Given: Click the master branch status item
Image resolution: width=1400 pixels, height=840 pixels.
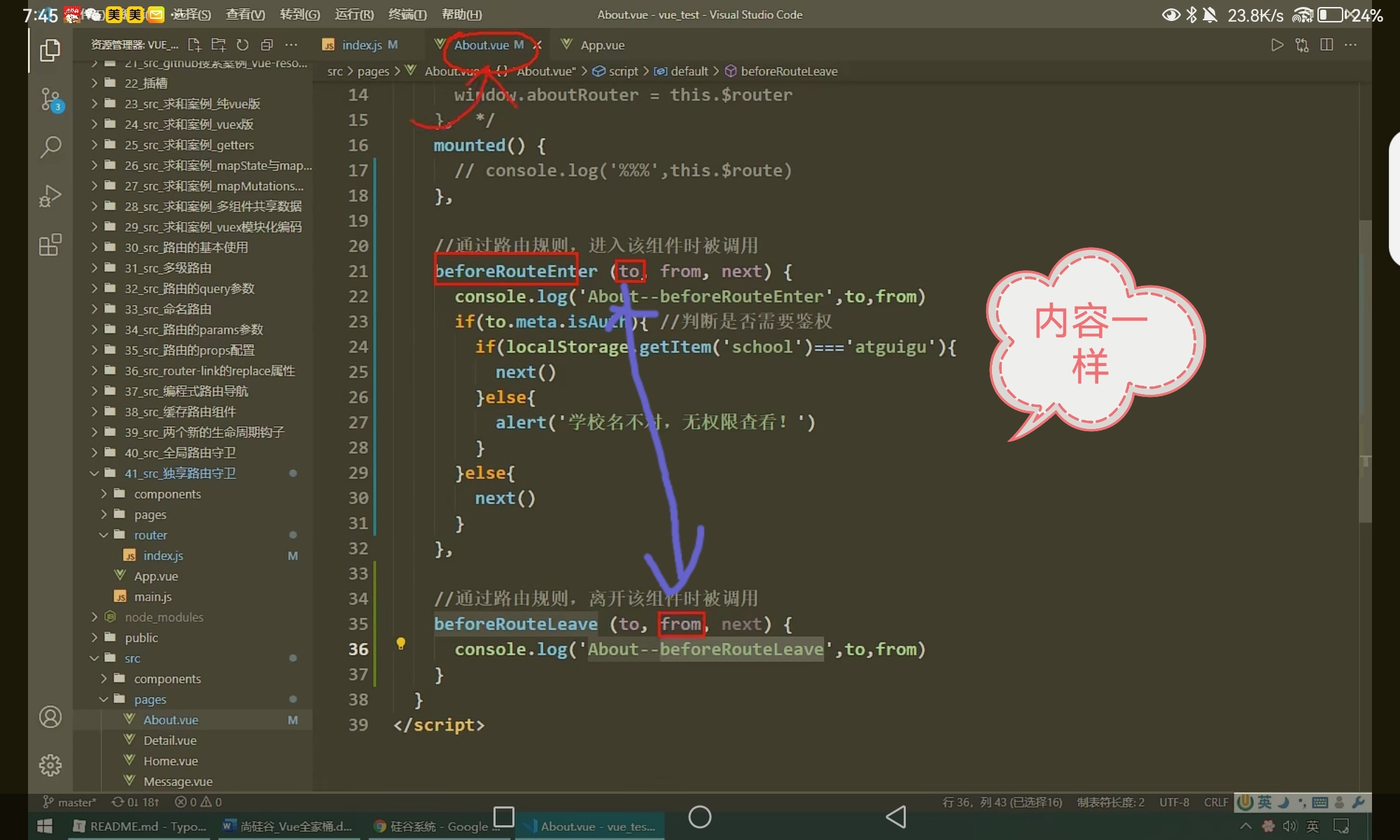Looking at the screenshot, I should coord(70,802).
